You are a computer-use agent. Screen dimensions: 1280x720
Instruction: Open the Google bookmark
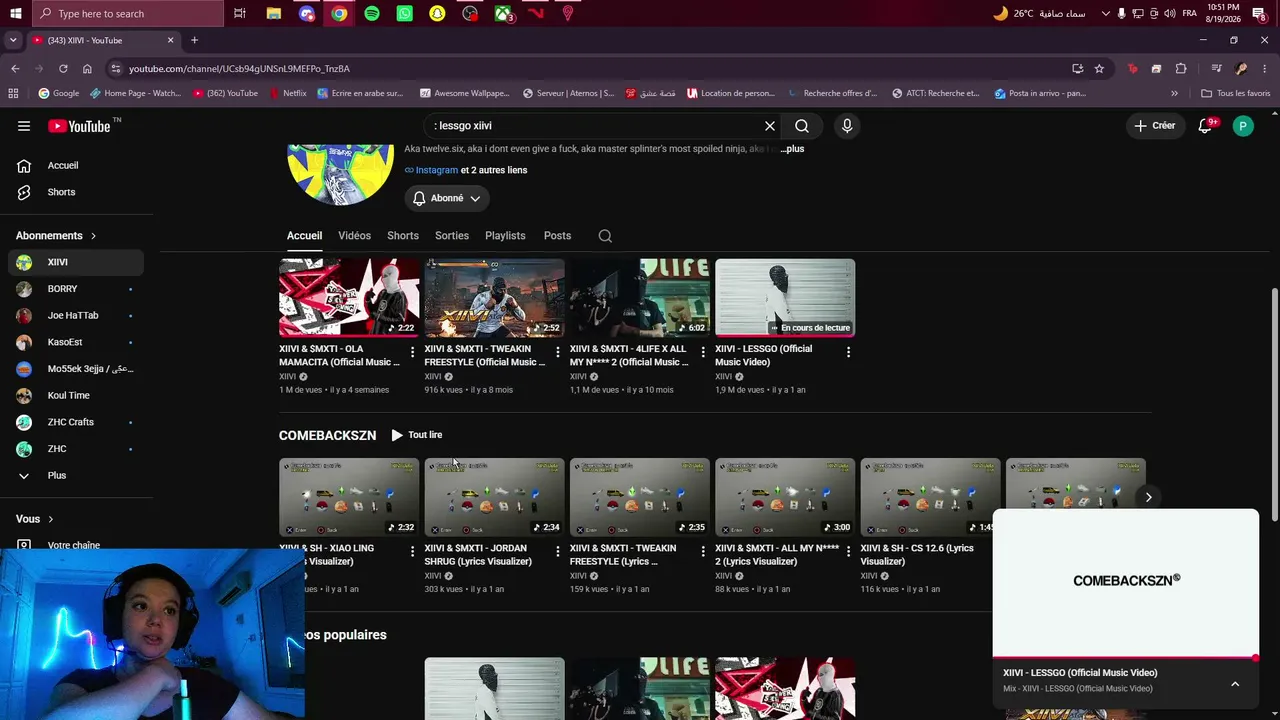(59, 94)
